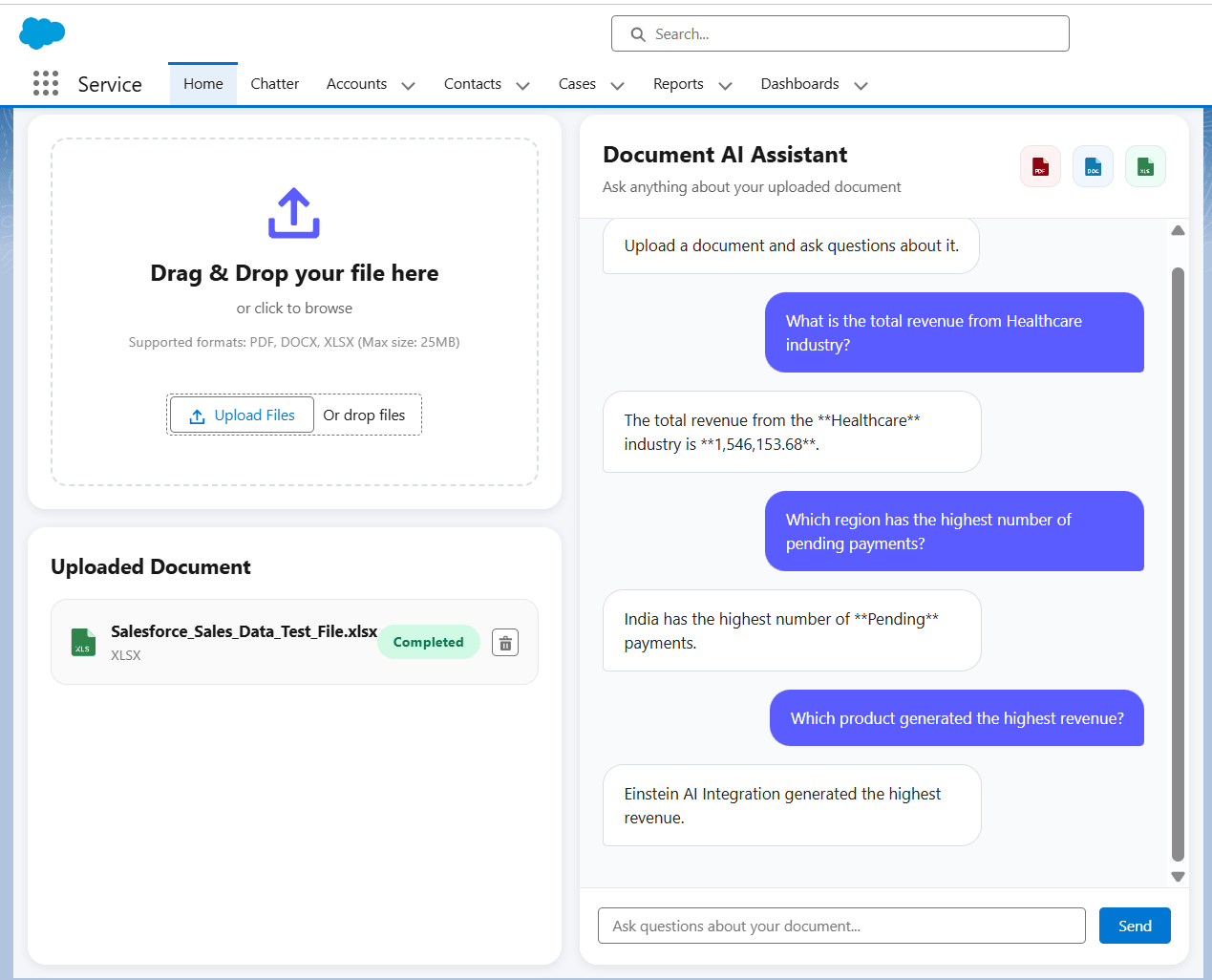Image resolution: width=1212 pixels, height=980 pixels.
Task: Click the XLS file type icon in header
Action: (x=1145, y=166)
